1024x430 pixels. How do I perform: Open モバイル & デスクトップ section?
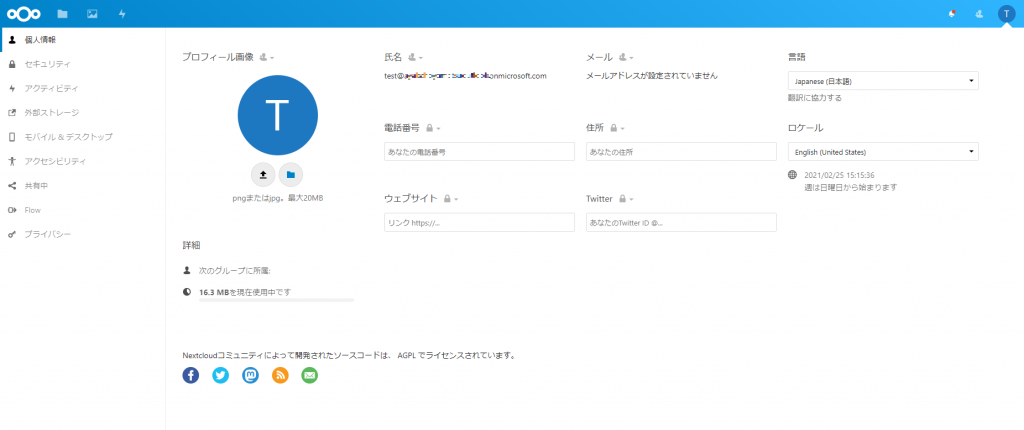click(83, 137)
